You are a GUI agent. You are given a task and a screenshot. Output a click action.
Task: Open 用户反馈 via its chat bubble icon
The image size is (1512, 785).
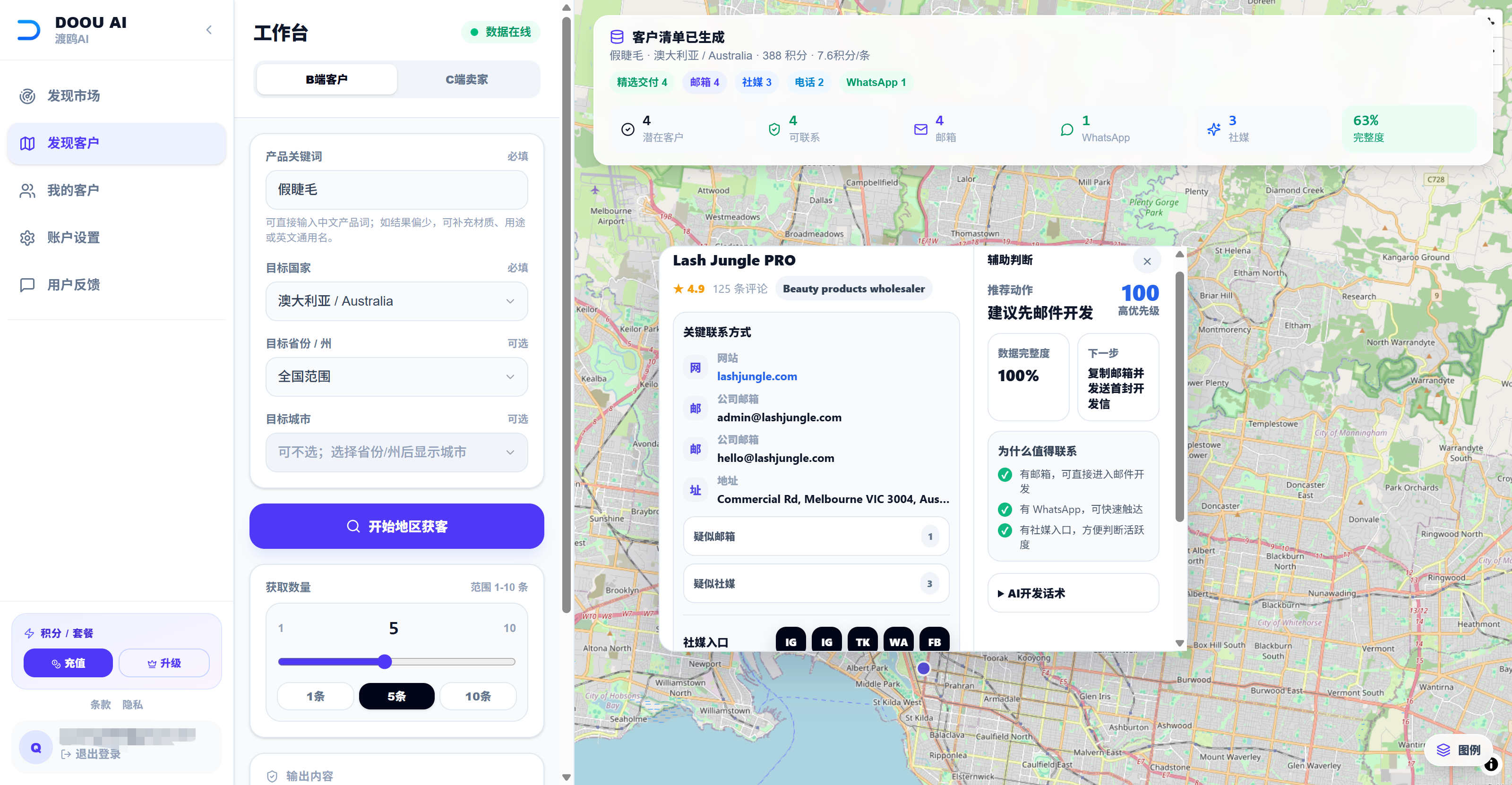(x=27, y=285)
